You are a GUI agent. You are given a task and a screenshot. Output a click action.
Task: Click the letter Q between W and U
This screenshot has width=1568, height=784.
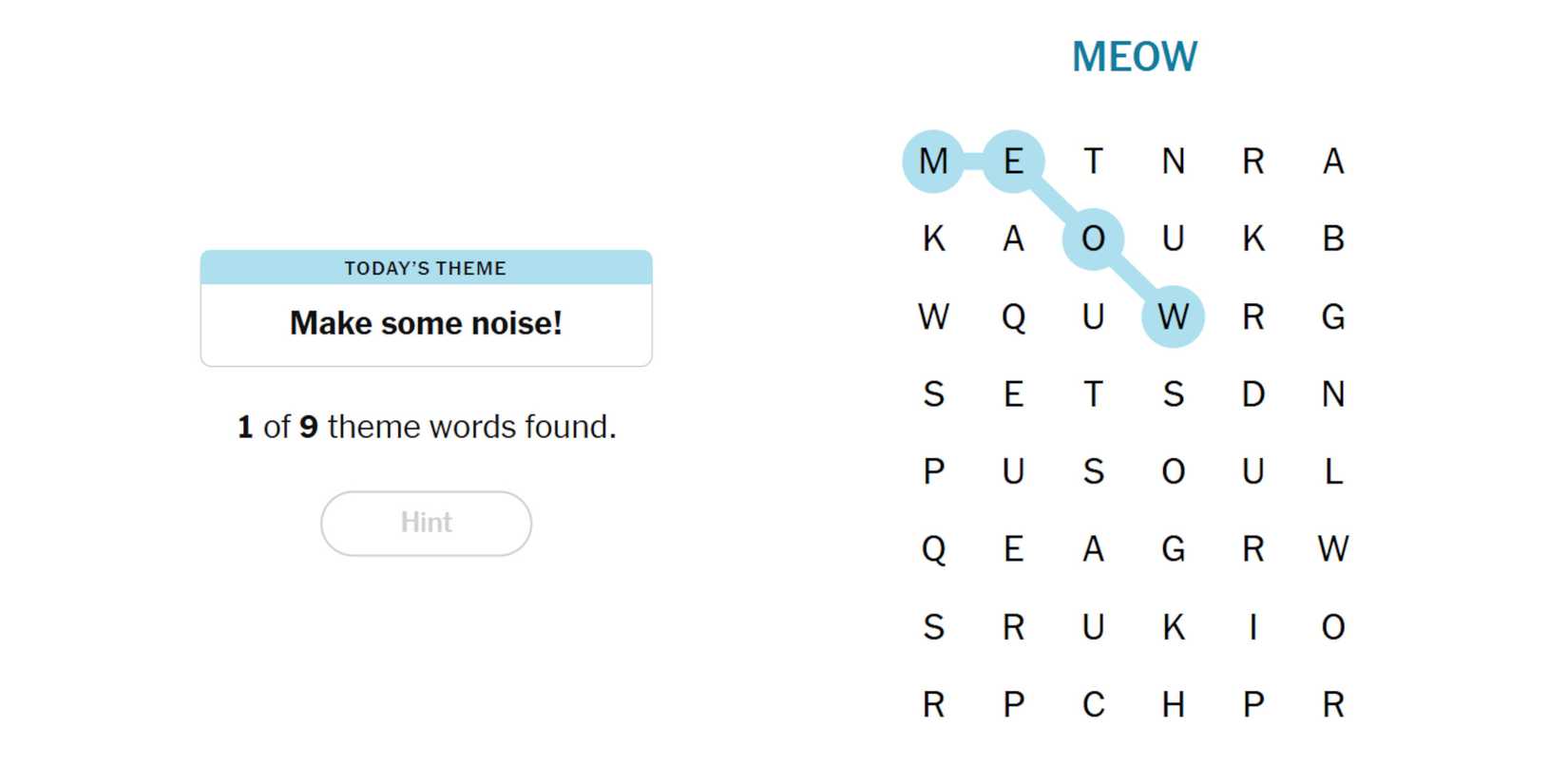pyautogui.click(x=1013, y=316)
